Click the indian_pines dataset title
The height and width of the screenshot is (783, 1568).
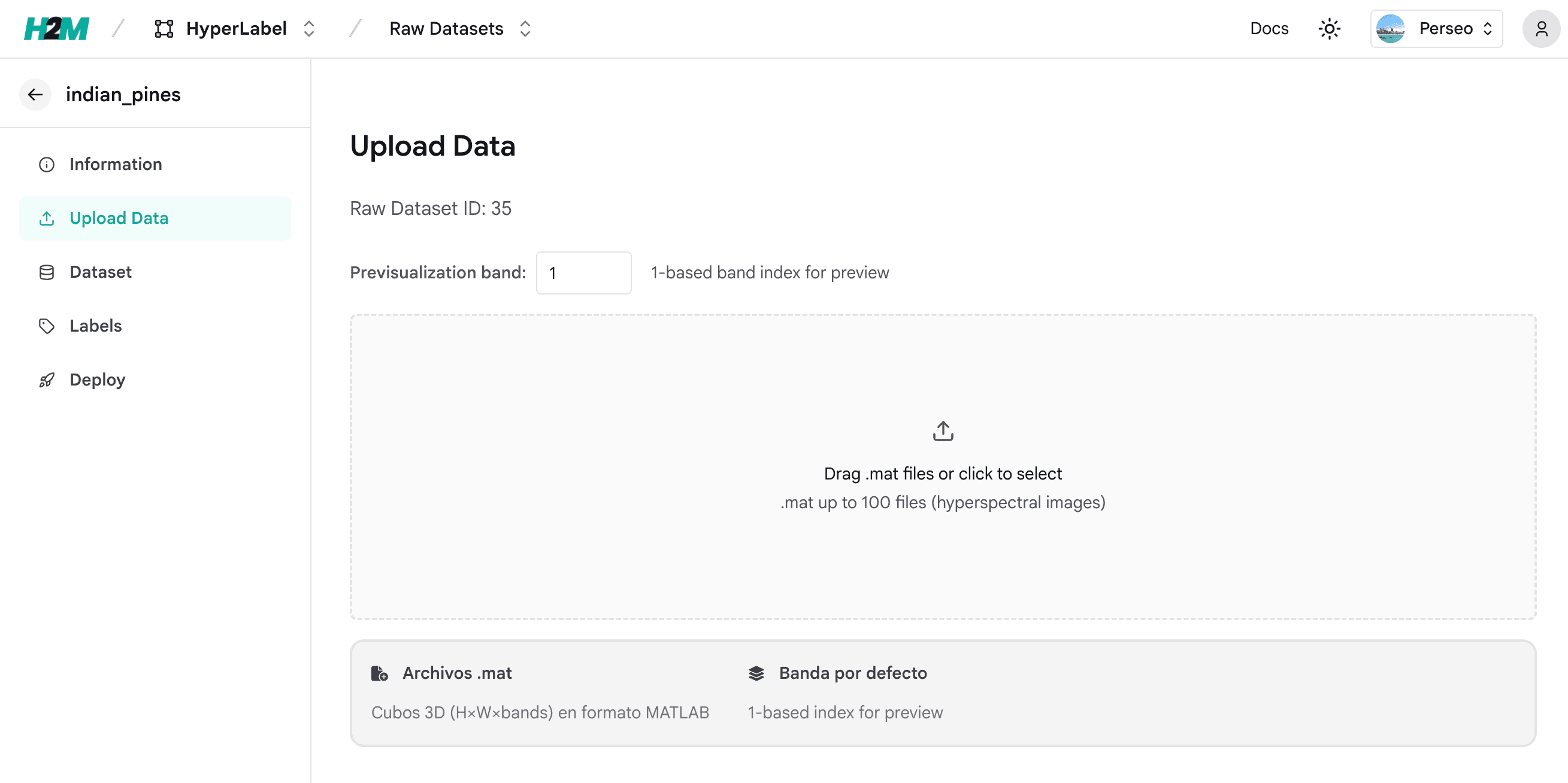coord(123,95)
